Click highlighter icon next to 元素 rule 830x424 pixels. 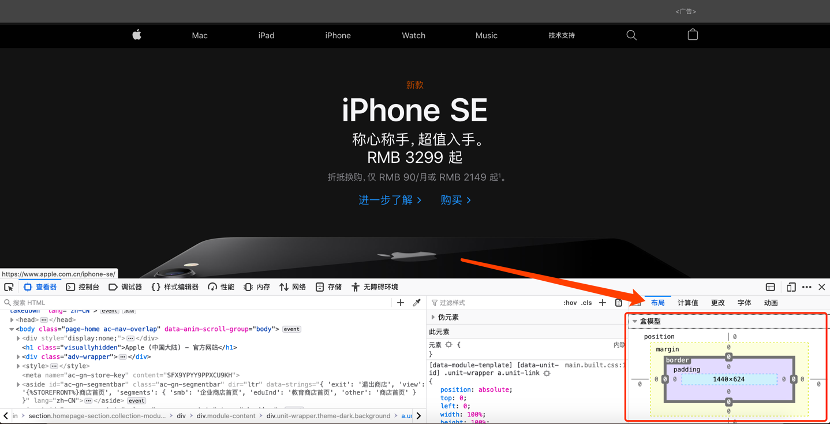448,345
